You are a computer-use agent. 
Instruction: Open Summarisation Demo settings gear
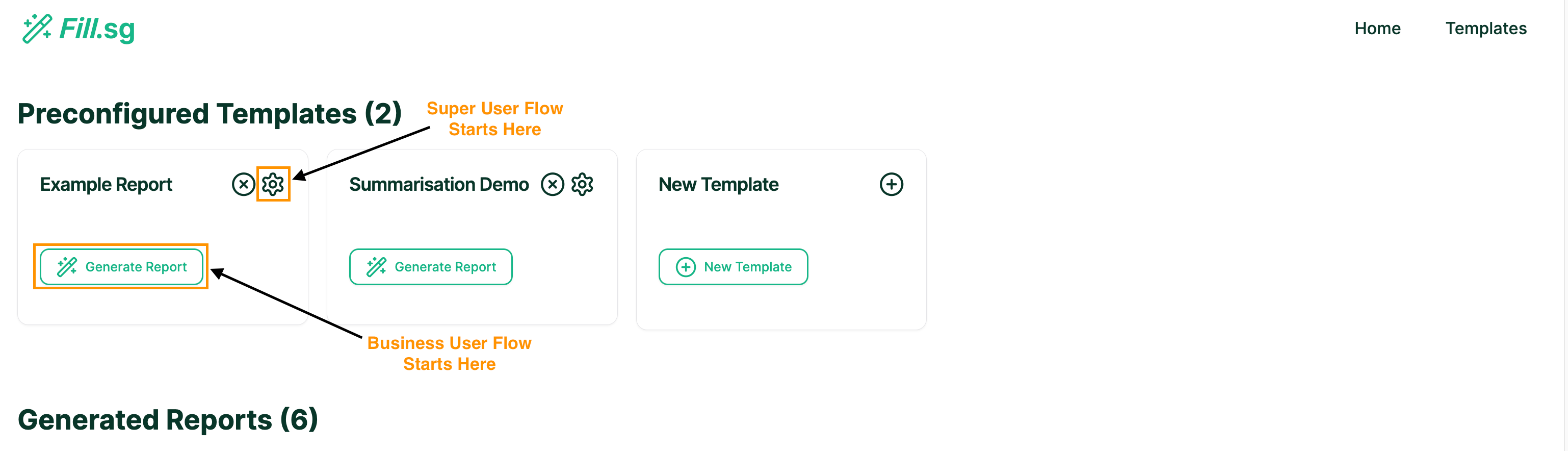[x=583, y=184]
